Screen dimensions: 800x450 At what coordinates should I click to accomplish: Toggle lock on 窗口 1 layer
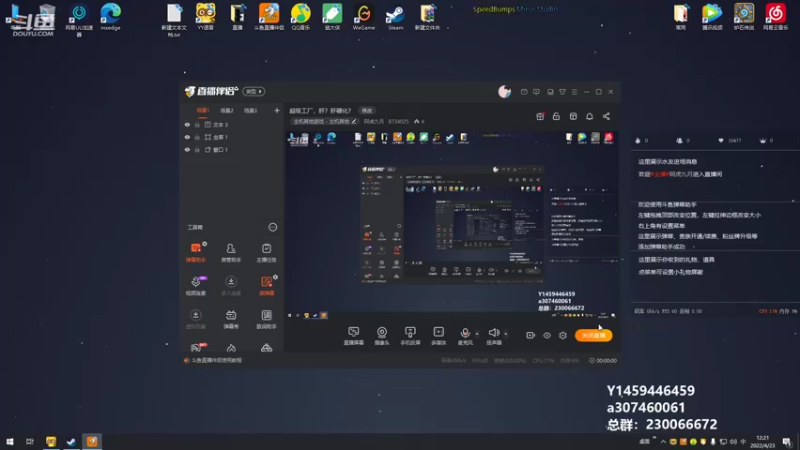[x=197, y=150]
